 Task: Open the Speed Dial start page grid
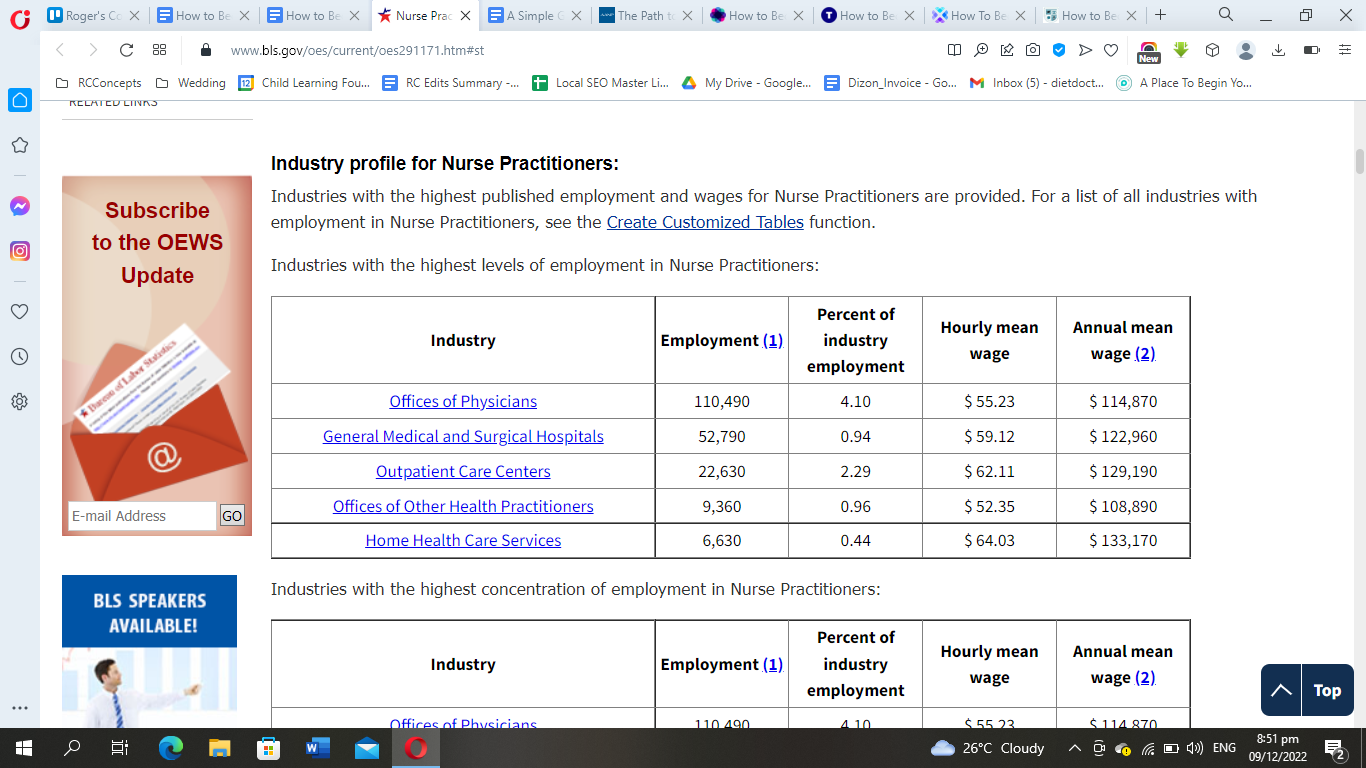pyautogui.click(x=159, y=50)
